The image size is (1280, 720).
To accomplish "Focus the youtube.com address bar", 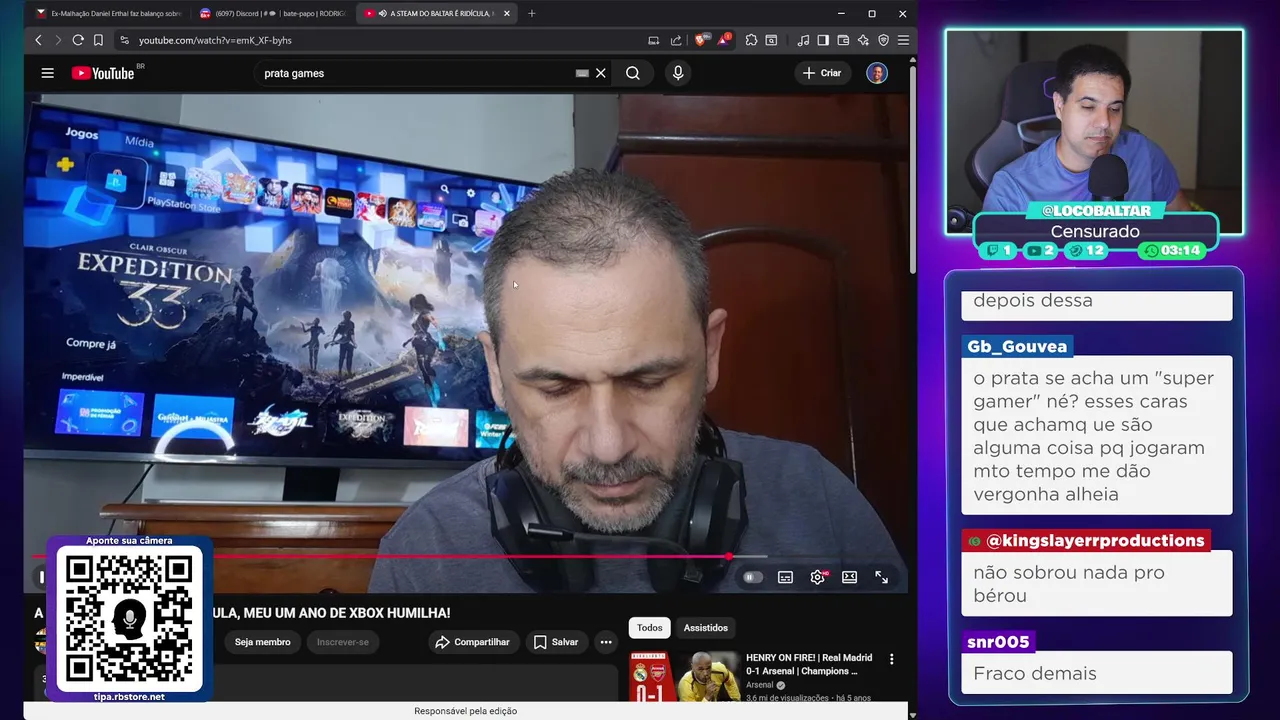I will (380, 40).
